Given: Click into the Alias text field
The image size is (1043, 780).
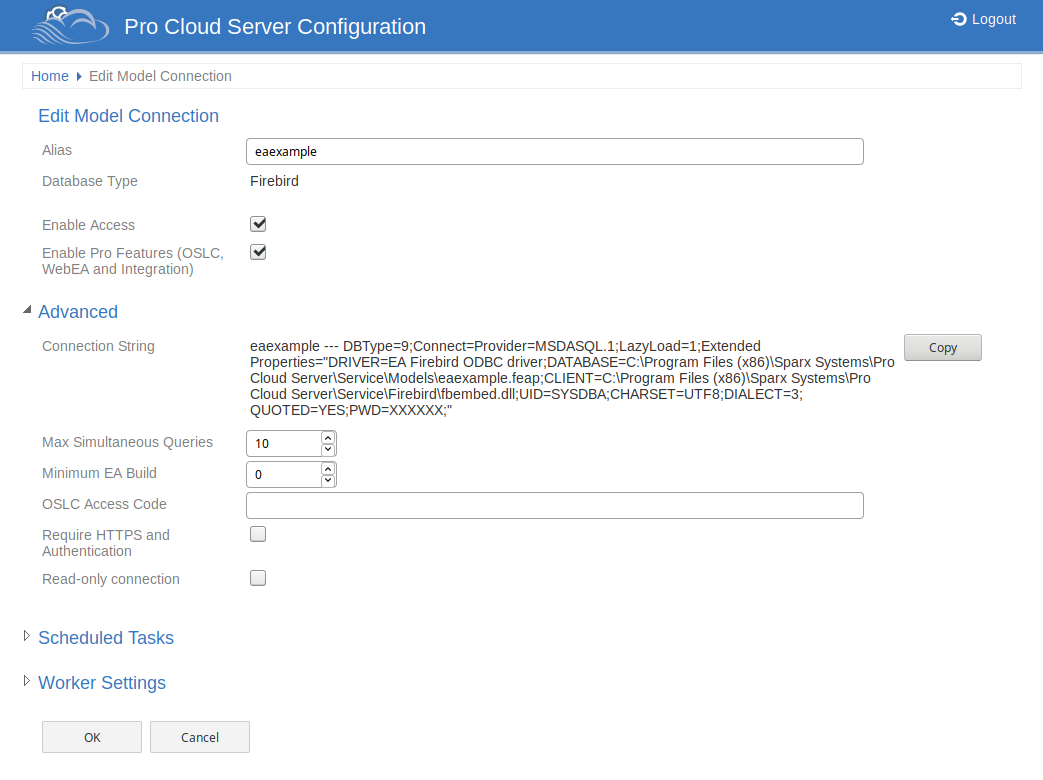Looking at the screenshot, I should (x=554, y=151).
